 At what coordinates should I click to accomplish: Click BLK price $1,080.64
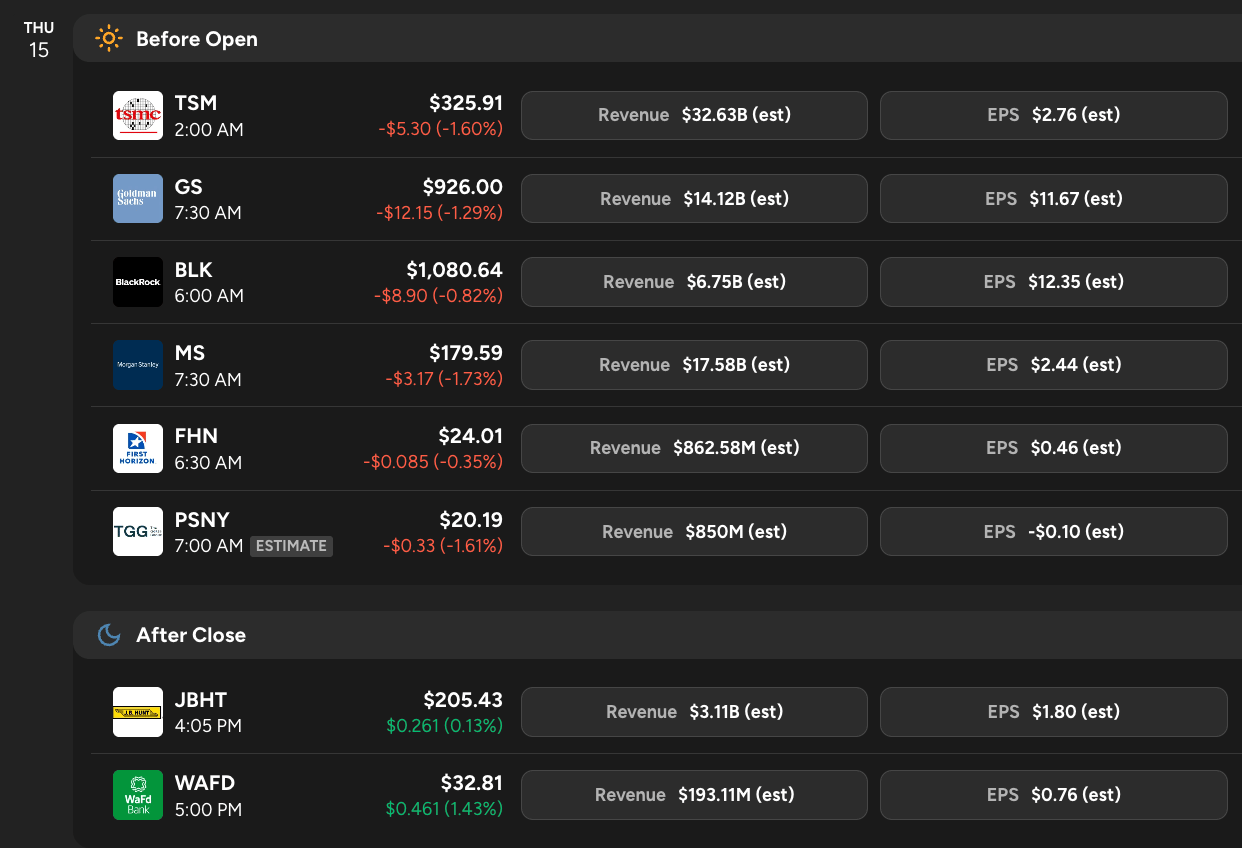click(455, 270)
